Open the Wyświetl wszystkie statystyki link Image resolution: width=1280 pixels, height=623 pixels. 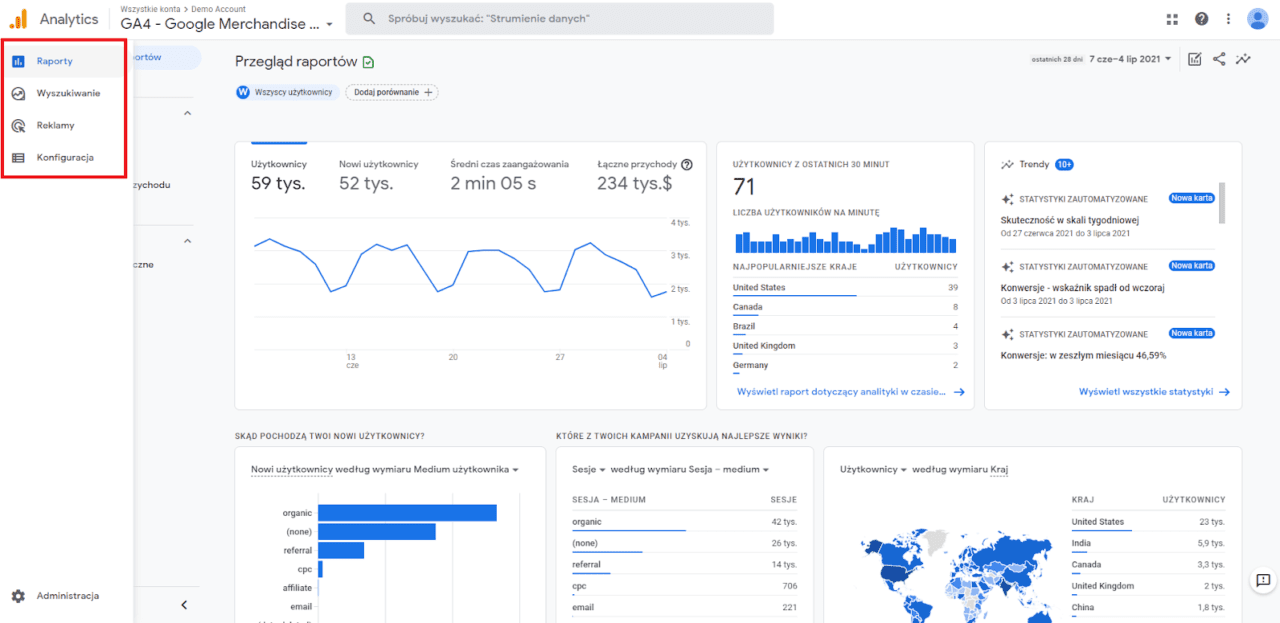pyautogui.click(x=1154, y=392)
